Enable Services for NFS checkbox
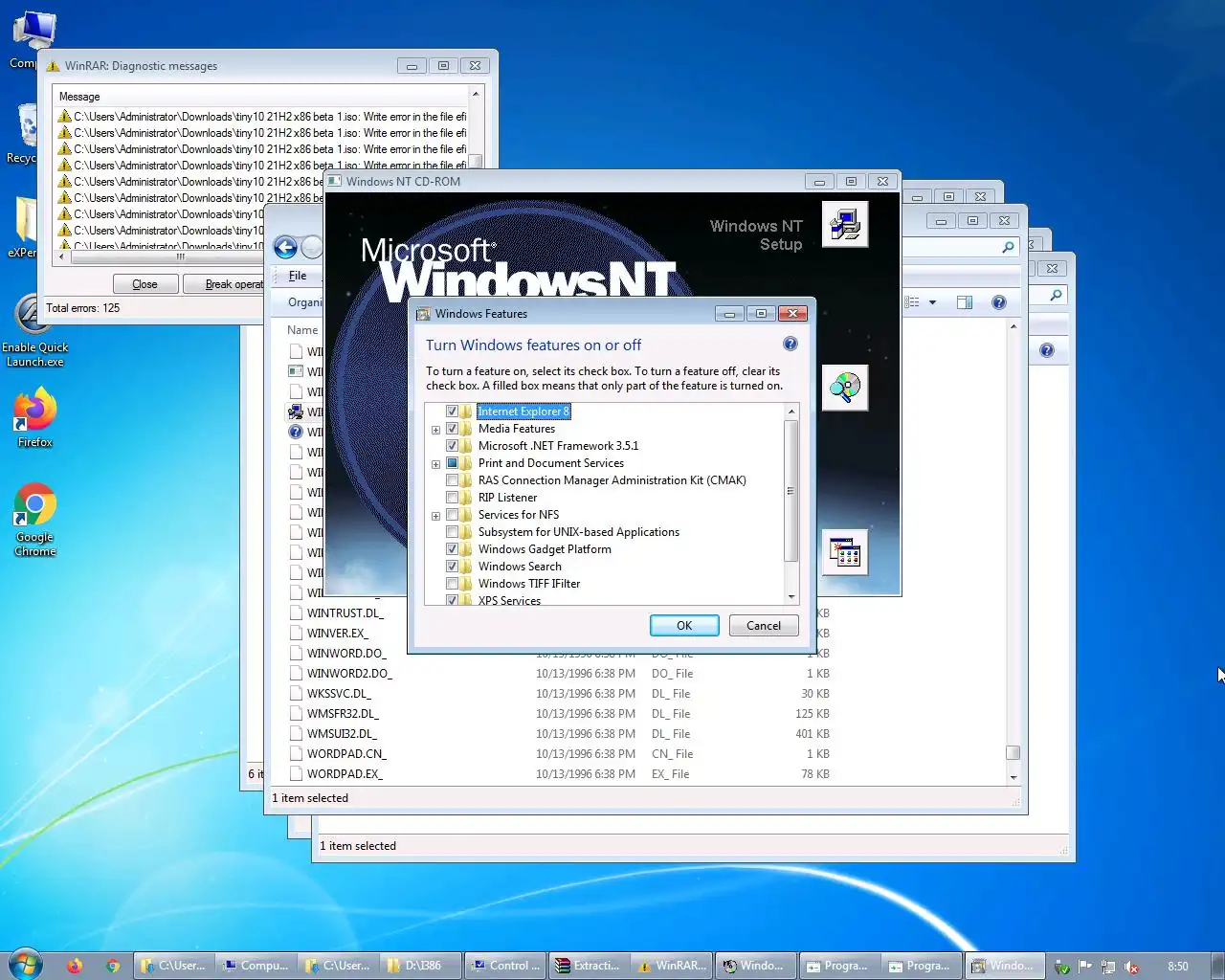This screenshot has width=1225, height=980. (x=452, y=515)
